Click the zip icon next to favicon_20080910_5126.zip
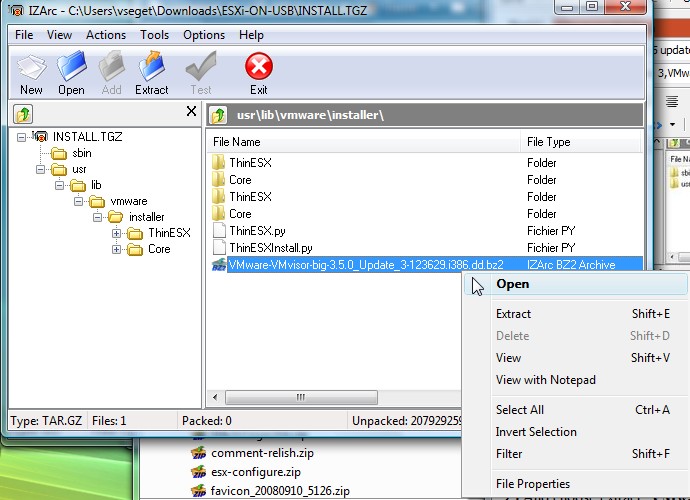This screenshot has height=500, width=690. click(x=199, y=490)
